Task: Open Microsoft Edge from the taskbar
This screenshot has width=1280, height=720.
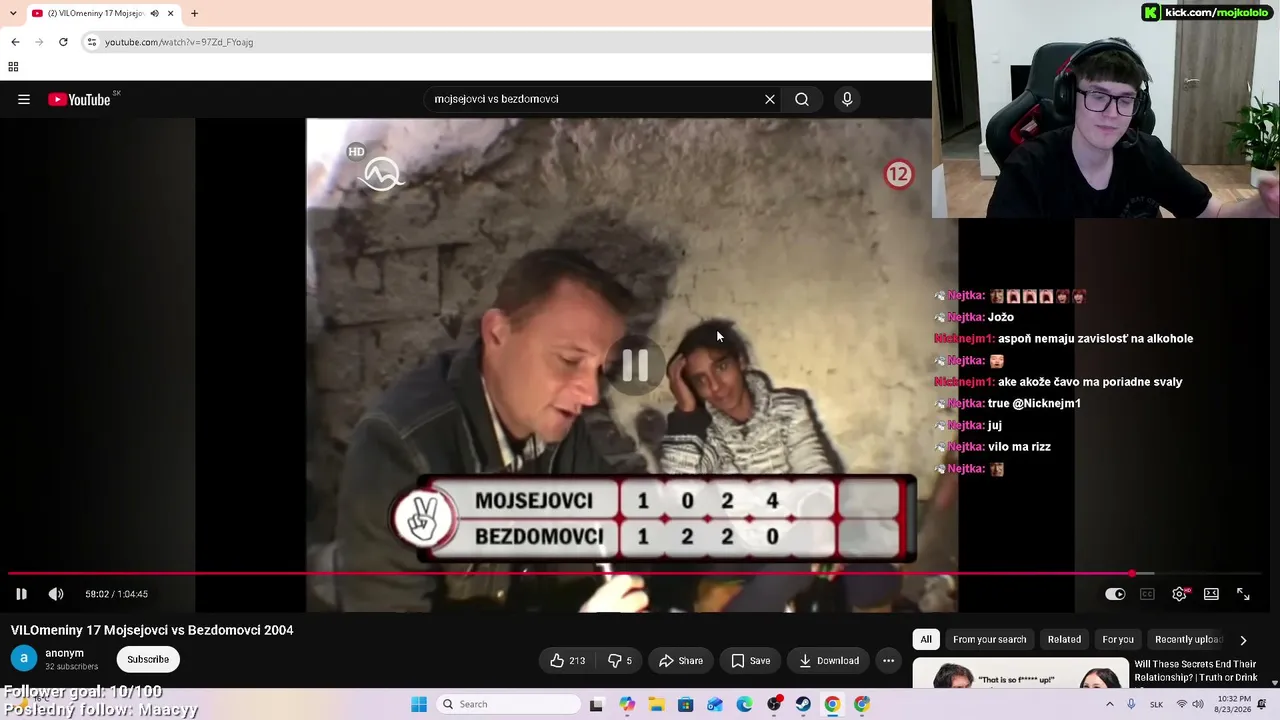Action: [744, 704]
